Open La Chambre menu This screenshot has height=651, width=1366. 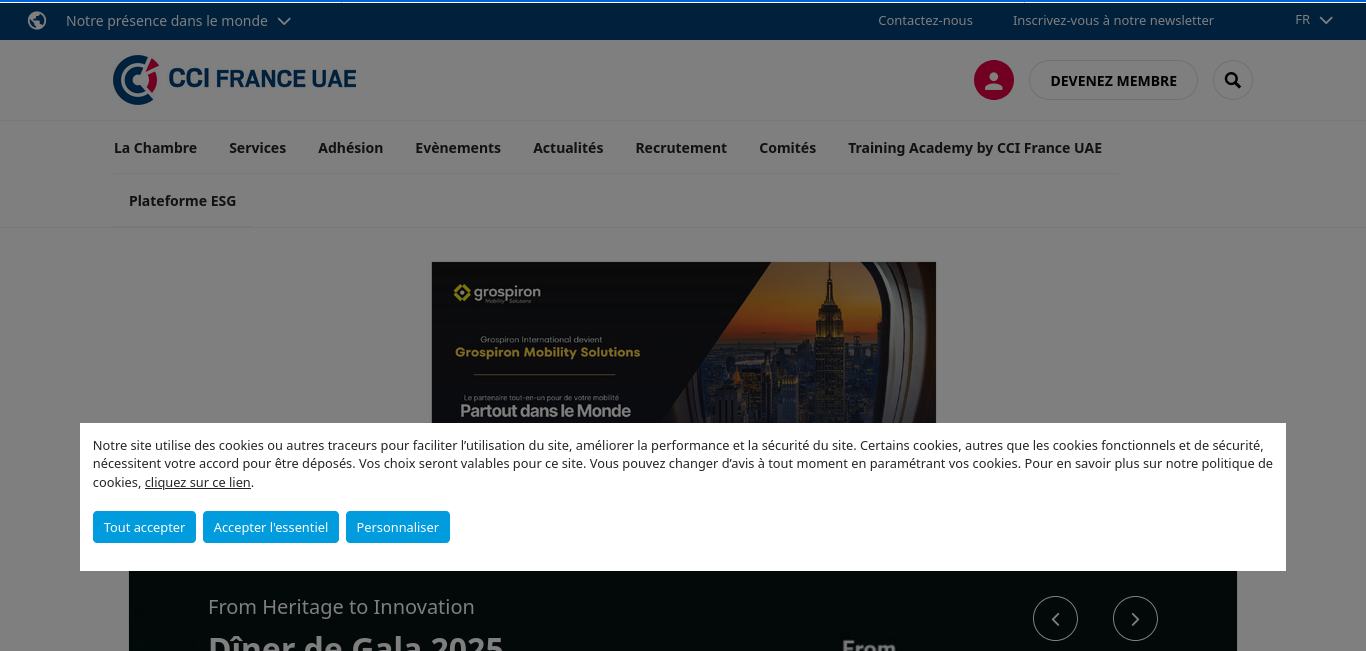click(155, 148)
